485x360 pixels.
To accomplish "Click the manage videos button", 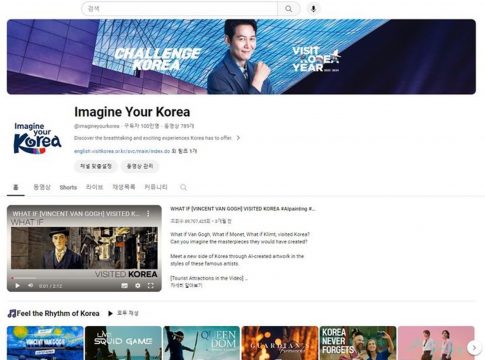I will 140,166.
